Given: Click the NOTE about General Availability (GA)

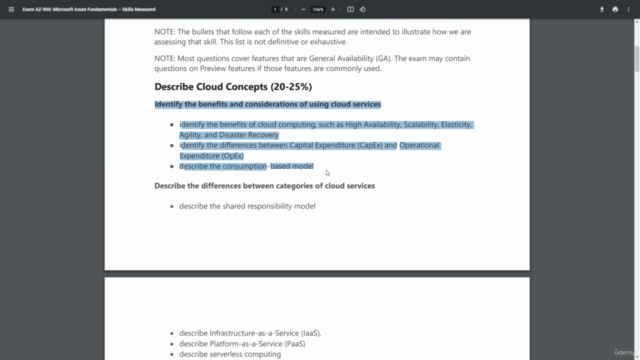Looking at the screenshot, I should (312, 63).
